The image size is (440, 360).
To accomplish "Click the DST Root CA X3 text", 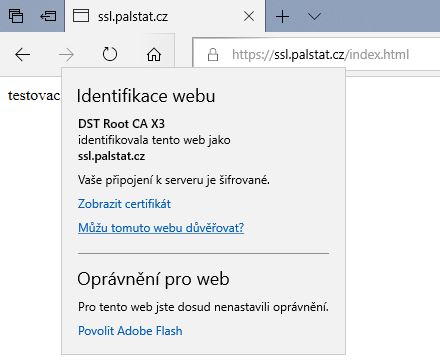I will 121,124.
